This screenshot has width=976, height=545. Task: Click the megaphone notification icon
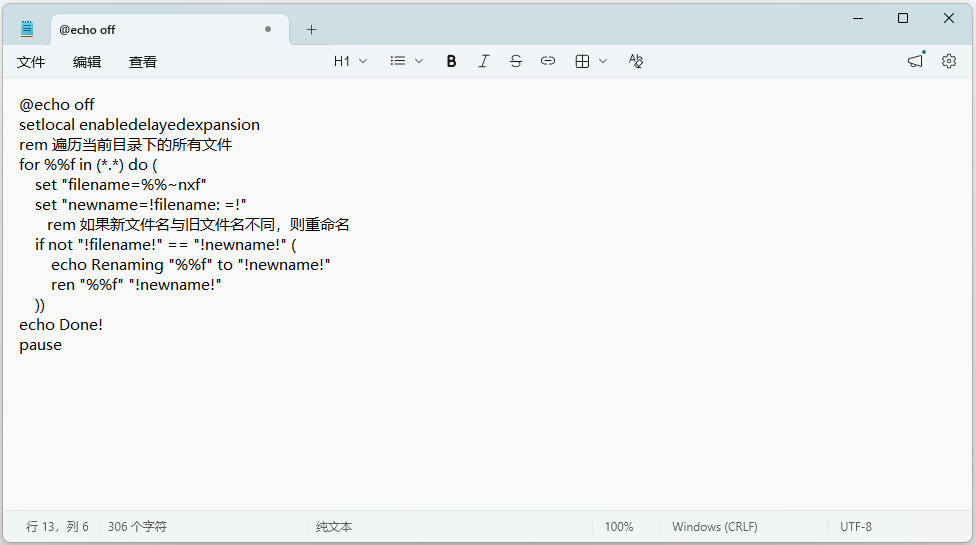tap(916, 61)
